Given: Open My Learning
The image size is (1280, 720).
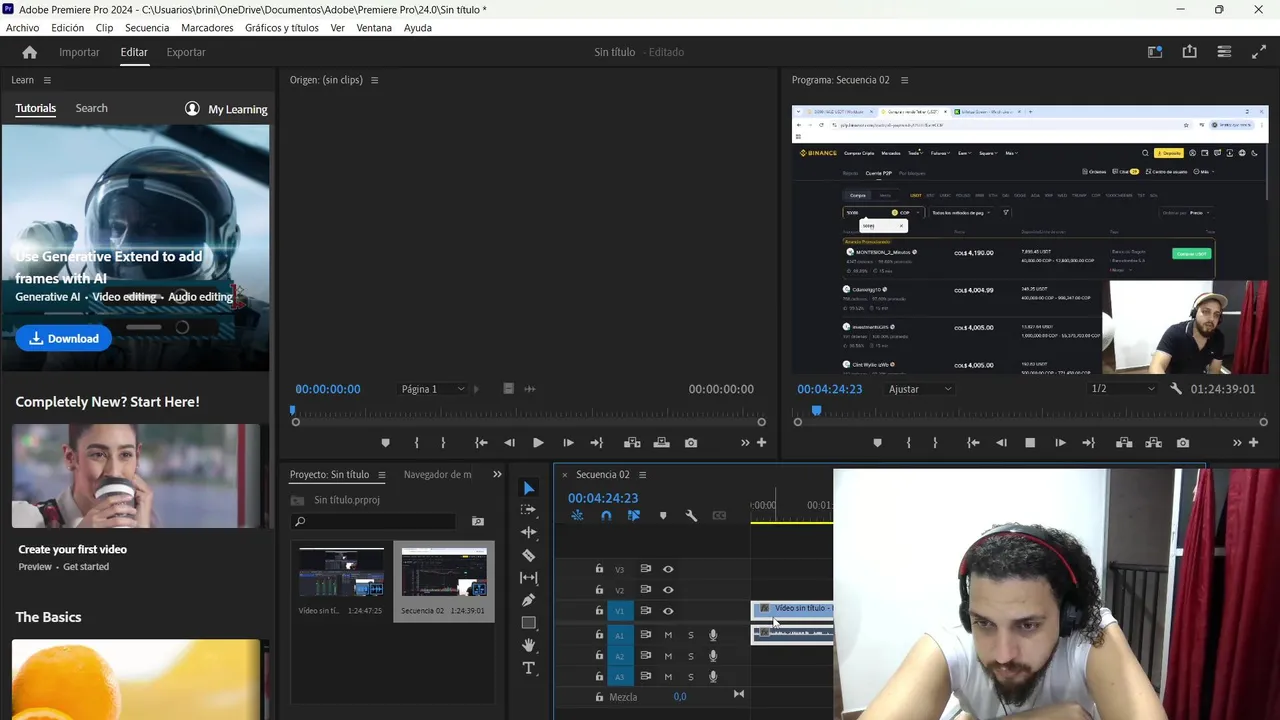Looking at the screenshot, I should [226, 109].
